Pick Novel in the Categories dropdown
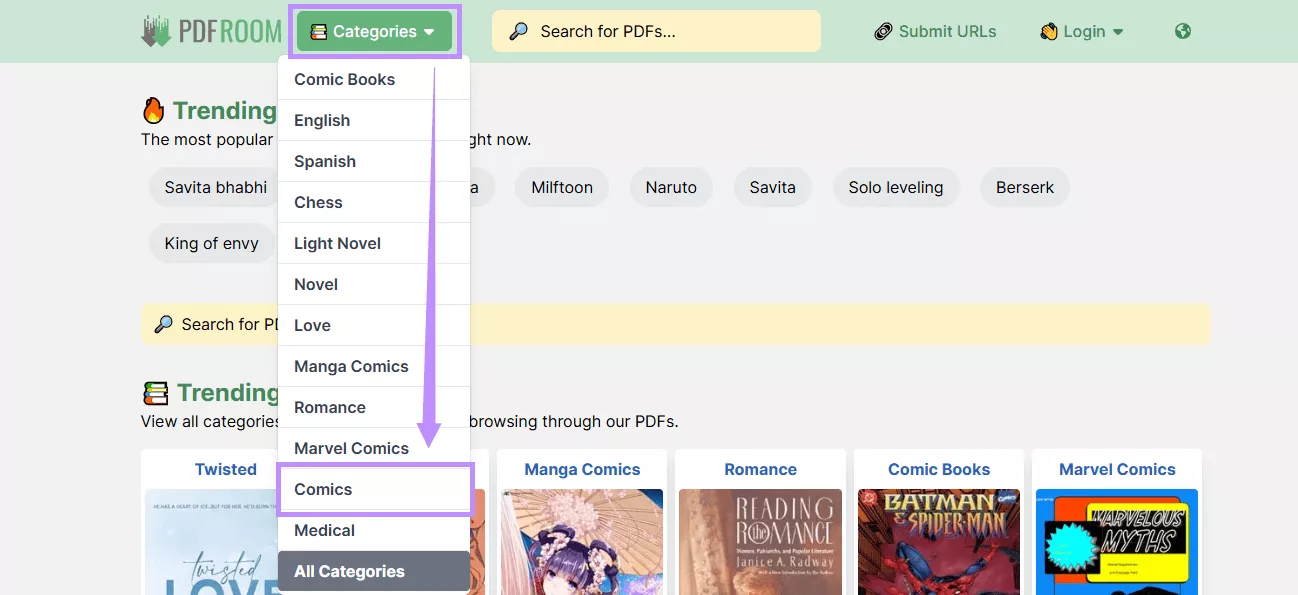Image resolution: width=1298 pixels, height=595 pixels. (x=374, y=284)
